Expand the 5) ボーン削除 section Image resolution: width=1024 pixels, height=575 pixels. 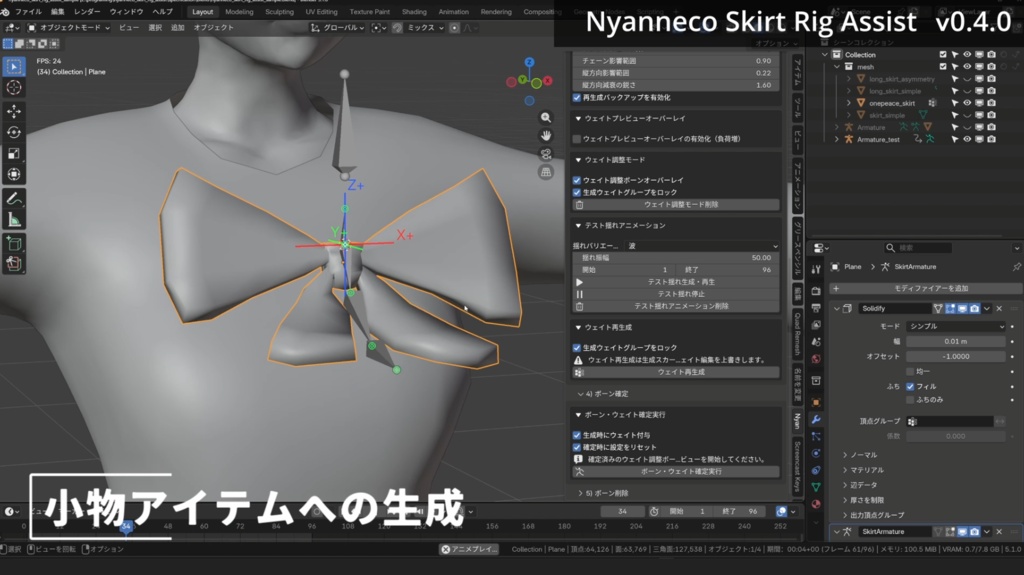[580, 493]
